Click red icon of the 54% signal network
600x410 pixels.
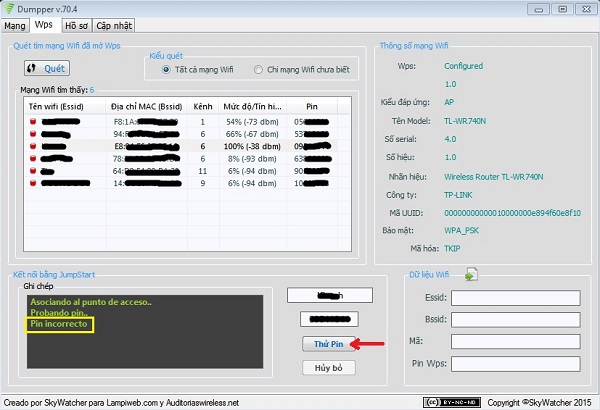pyautogui.click(x=34, y=120)
